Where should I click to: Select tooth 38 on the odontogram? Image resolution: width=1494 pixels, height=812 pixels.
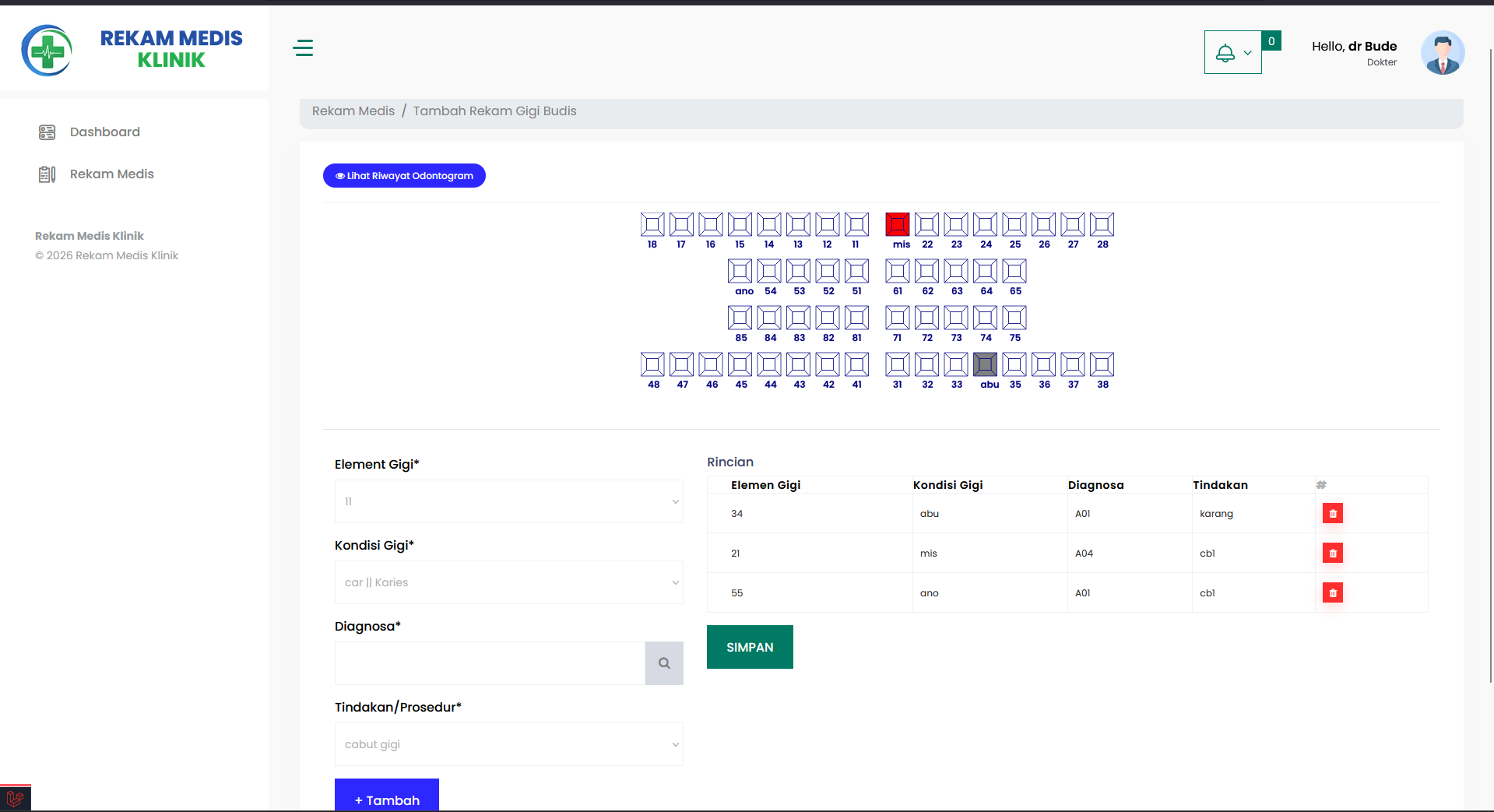point(1102,364)
